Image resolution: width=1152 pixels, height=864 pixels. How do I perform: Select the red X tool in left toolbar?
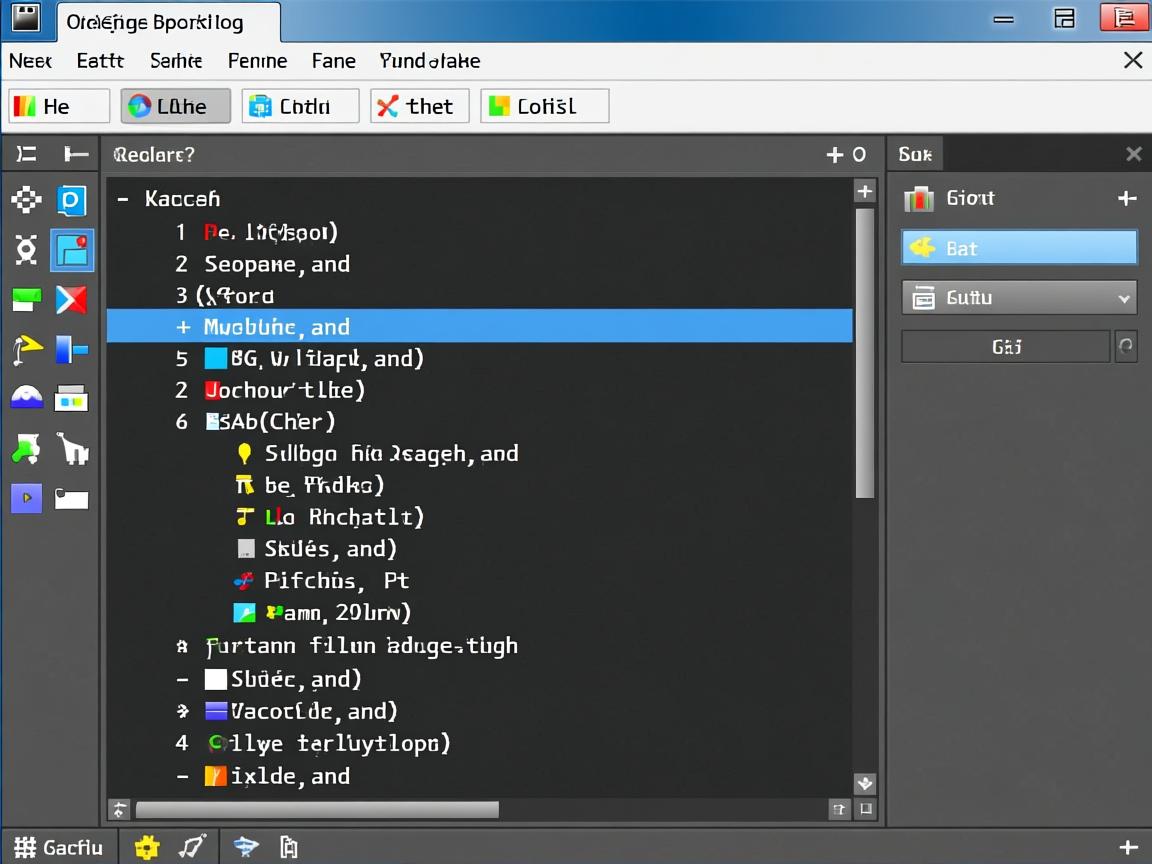click(x=71, y=299)
